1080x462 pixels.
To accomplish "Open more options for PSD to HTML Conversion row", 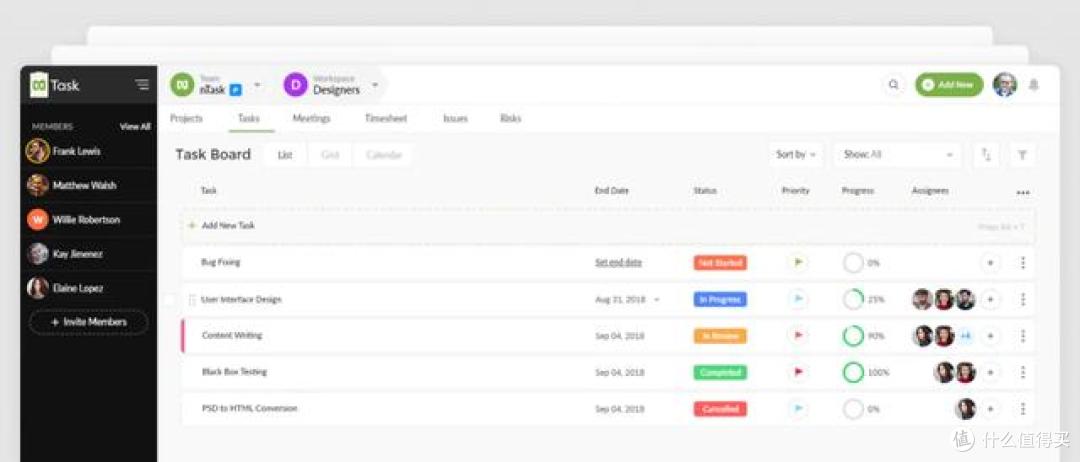I will point(1023,409).
